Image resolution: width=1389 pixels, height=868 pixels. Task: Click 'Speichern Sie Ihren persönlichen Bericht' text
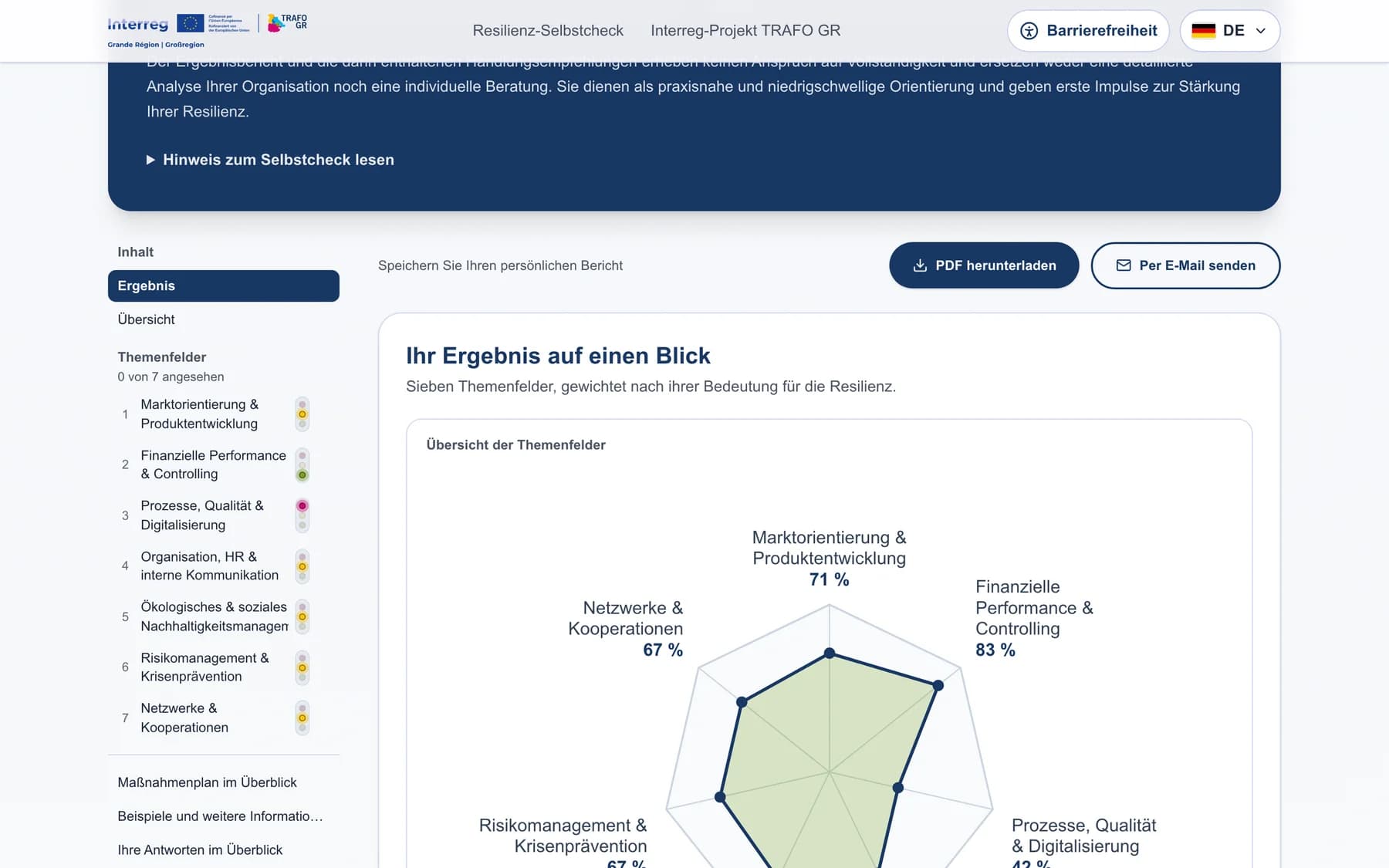[x=500, y=265]
